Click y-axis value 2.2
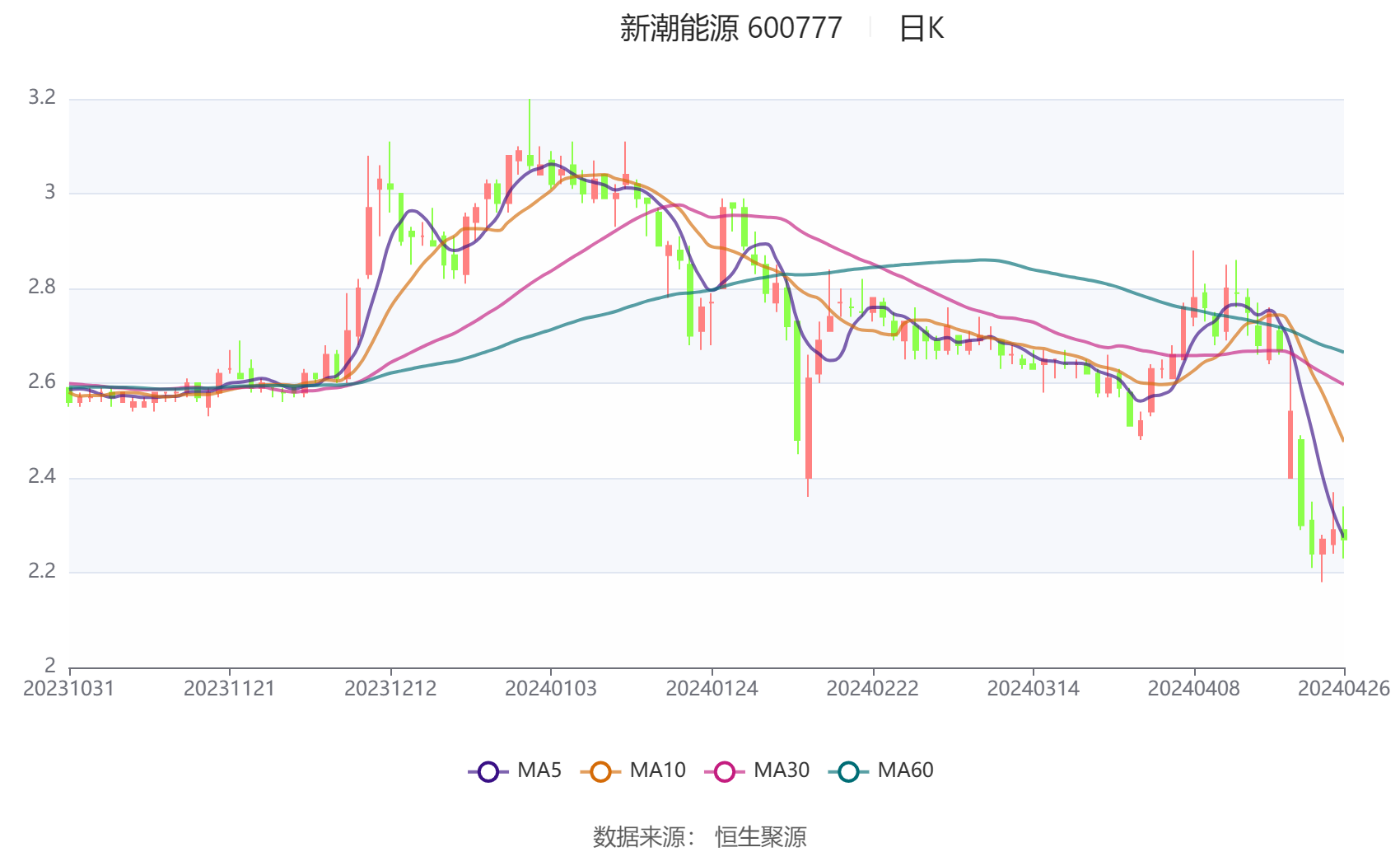1400x852 pixels. tap(42, 572)
